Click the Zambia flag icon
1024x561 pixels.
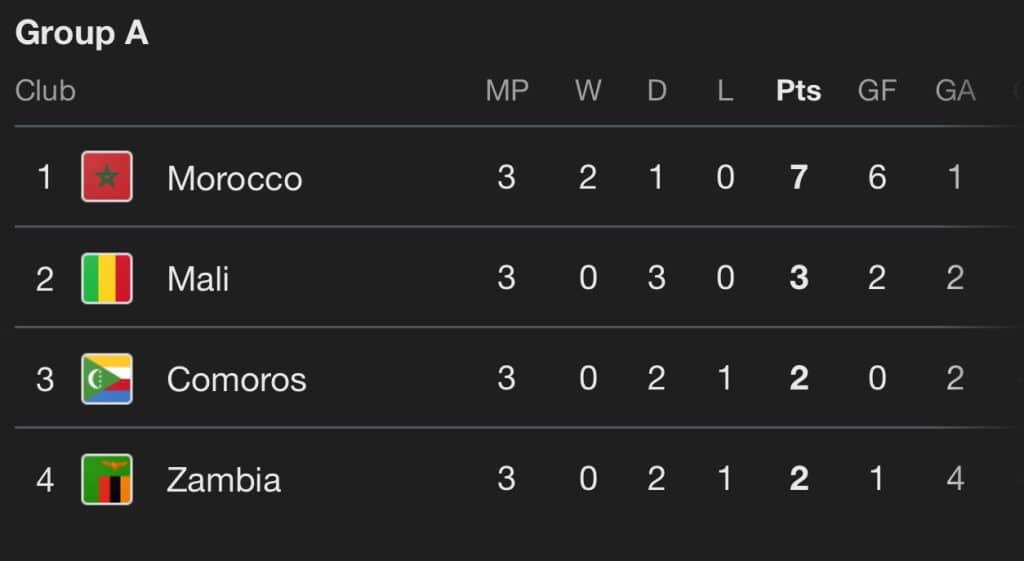click(106, 479)
